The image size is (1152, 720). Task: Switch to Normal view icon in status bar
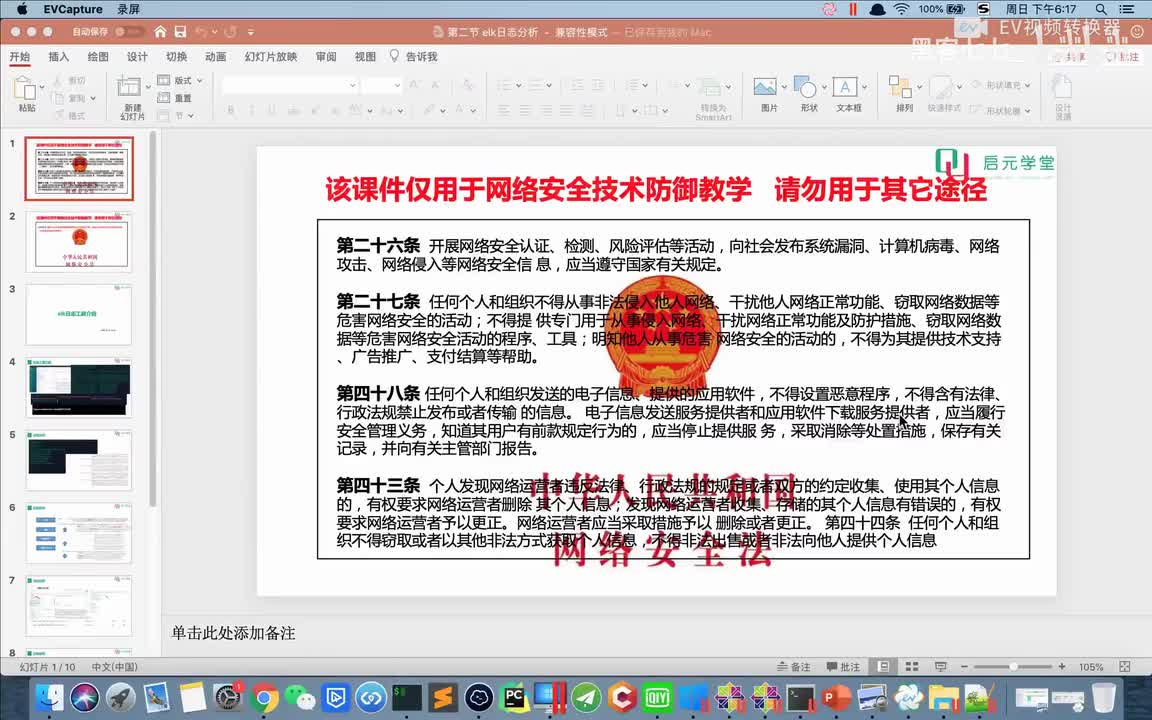[884, 666]
